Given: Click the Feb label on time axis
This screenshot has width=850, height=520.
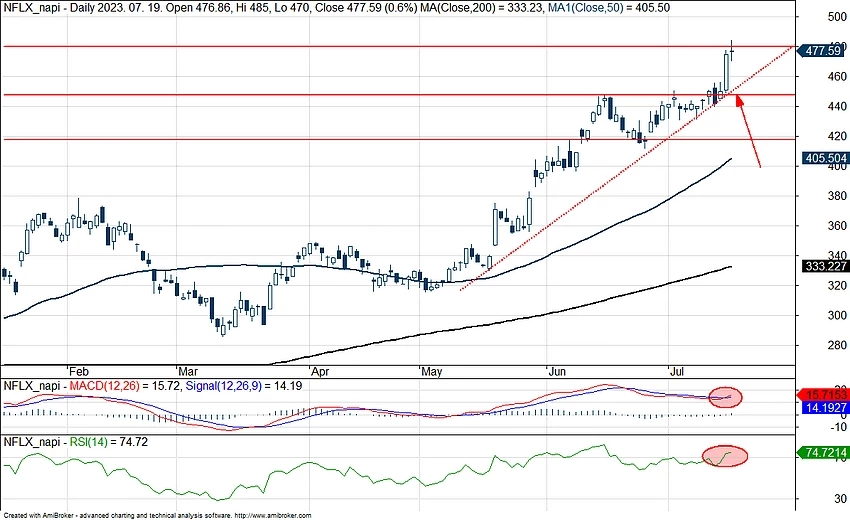Looking at the screenshot, I should click(x=79, y=371).
